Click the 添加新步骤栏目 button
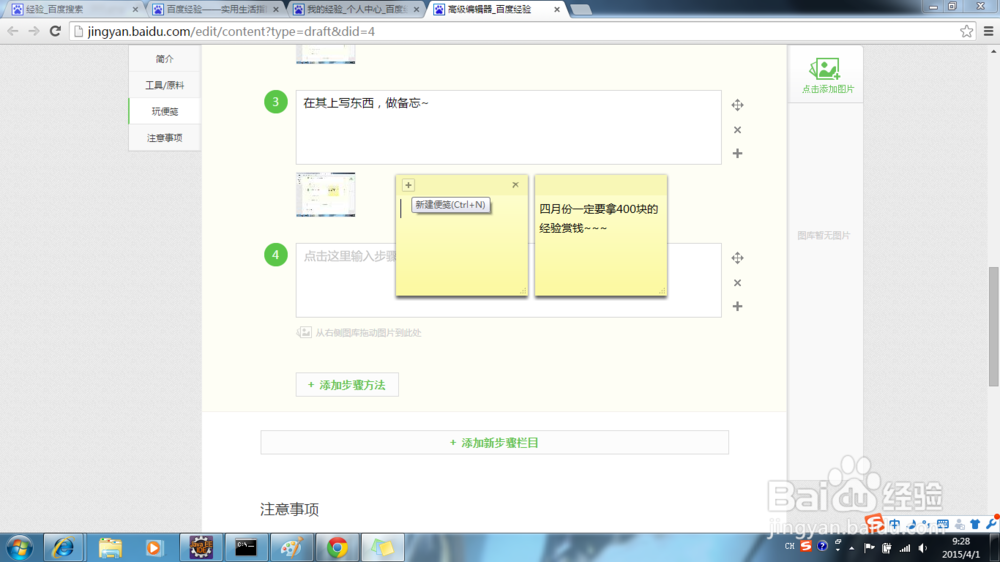This screenshot has height=562, width=1000. (494, 442)
